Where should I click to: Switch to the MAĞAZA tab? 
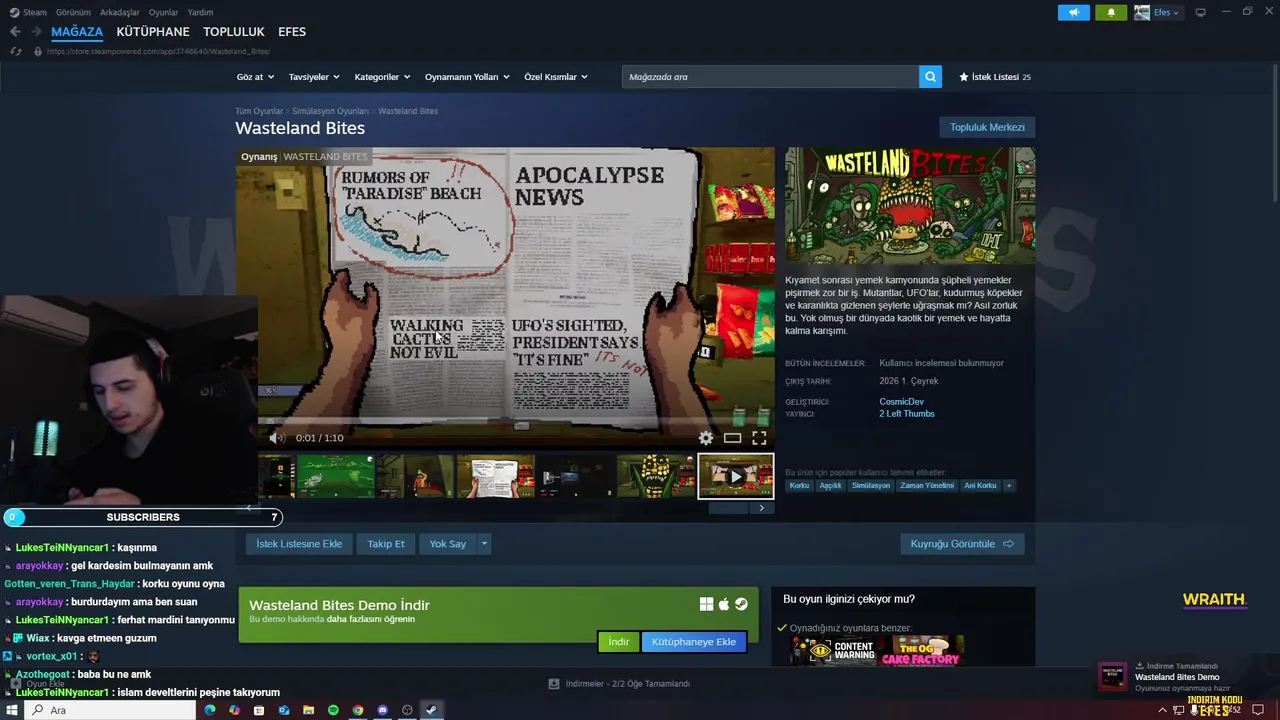tap(77, 32)
